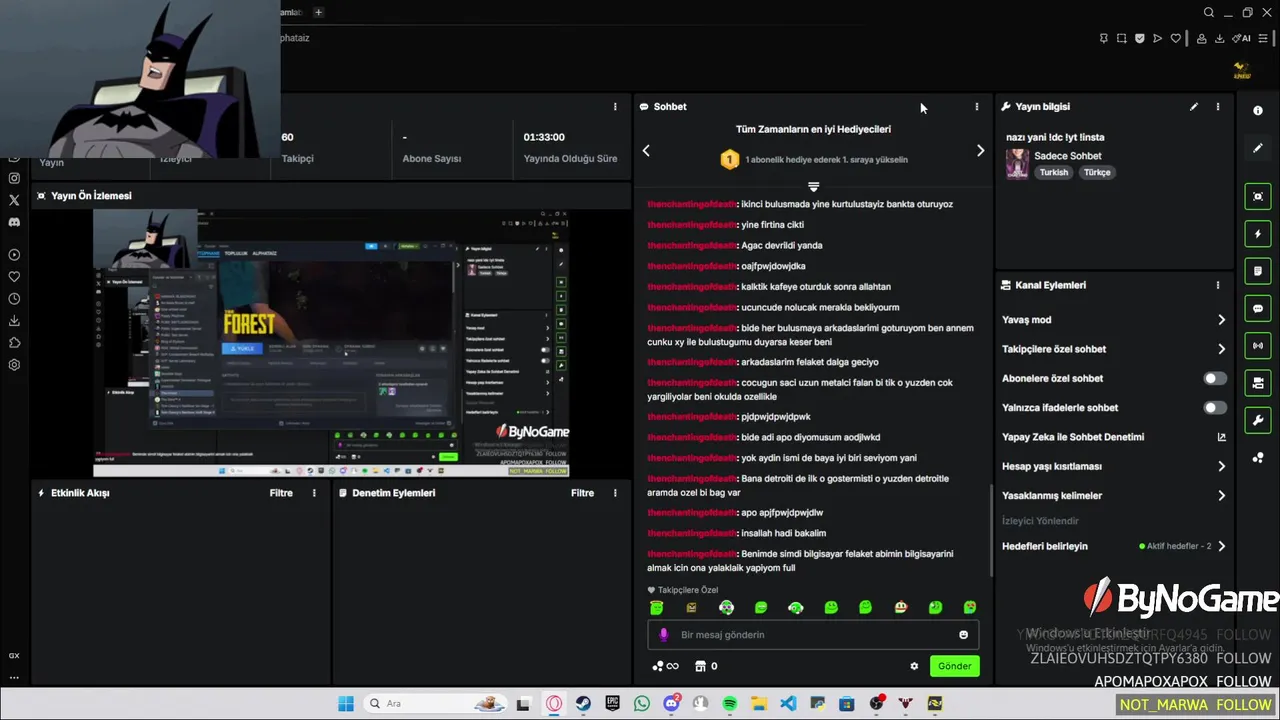Click the send/flow arrow icon in the toolbar
Screen dimensions: 1280x720
pos(1158,39)
